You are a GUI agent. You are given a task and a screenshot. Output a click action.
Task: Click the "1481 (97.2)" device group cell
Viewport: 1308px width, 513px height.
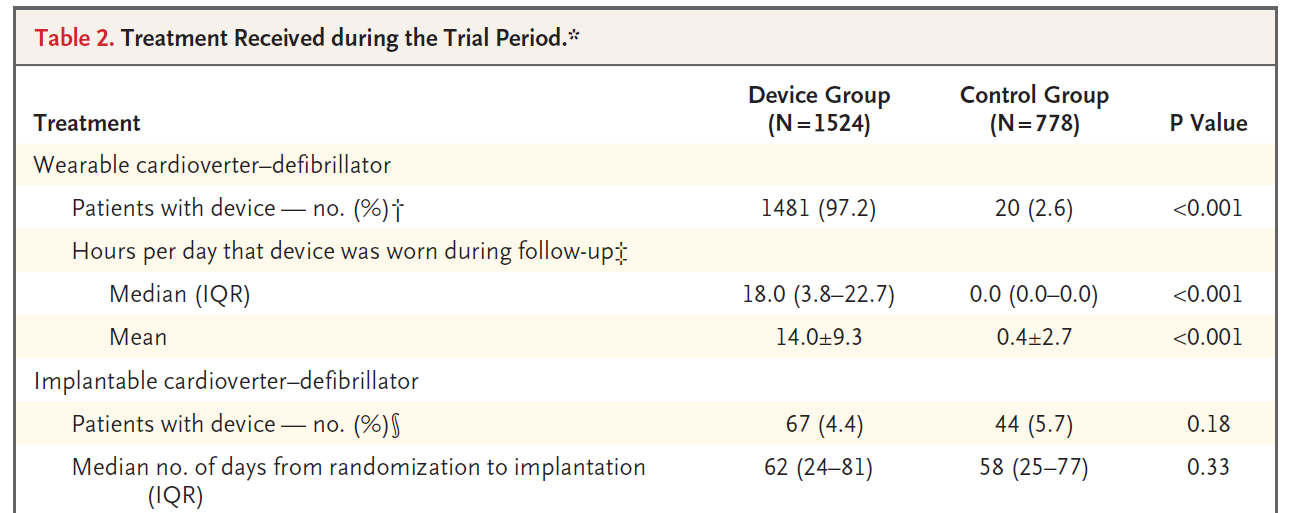[819, 208]
